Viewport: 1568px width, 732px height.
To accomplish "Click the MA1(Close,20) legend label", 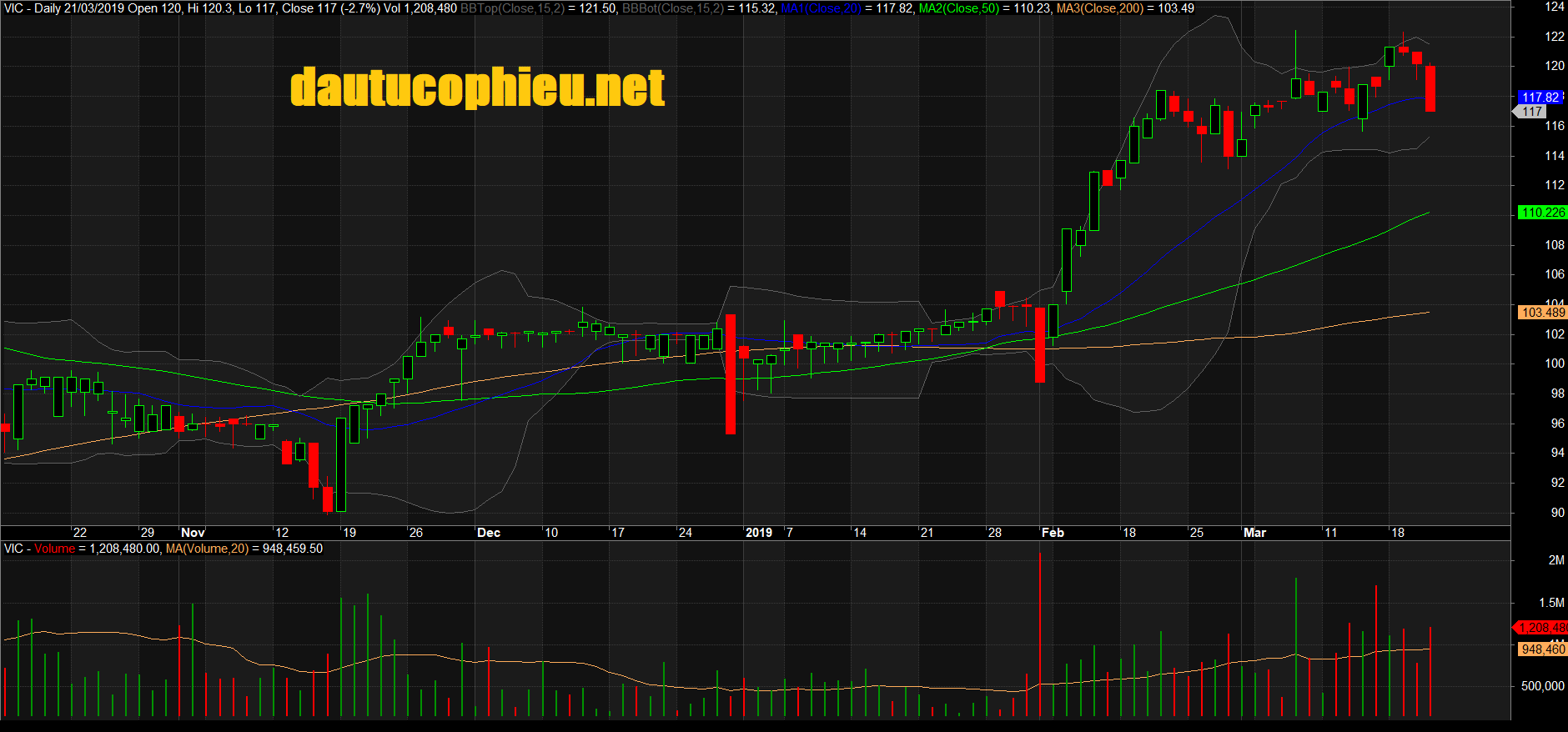I will point(821,8).
